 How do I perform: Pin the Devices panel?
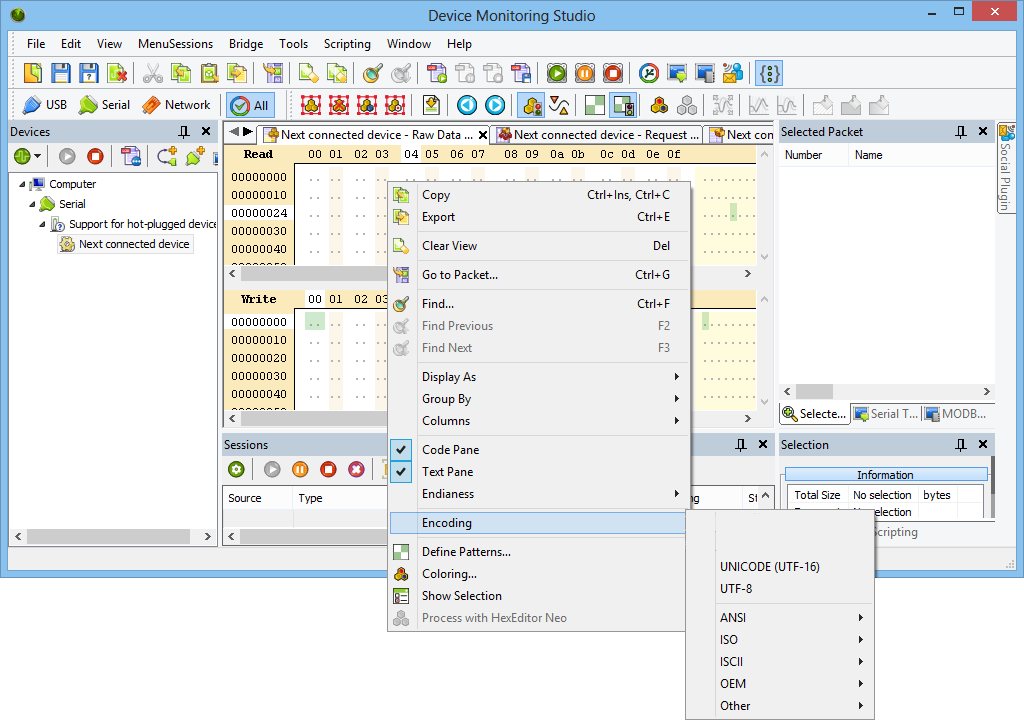[x=184, y=131]
